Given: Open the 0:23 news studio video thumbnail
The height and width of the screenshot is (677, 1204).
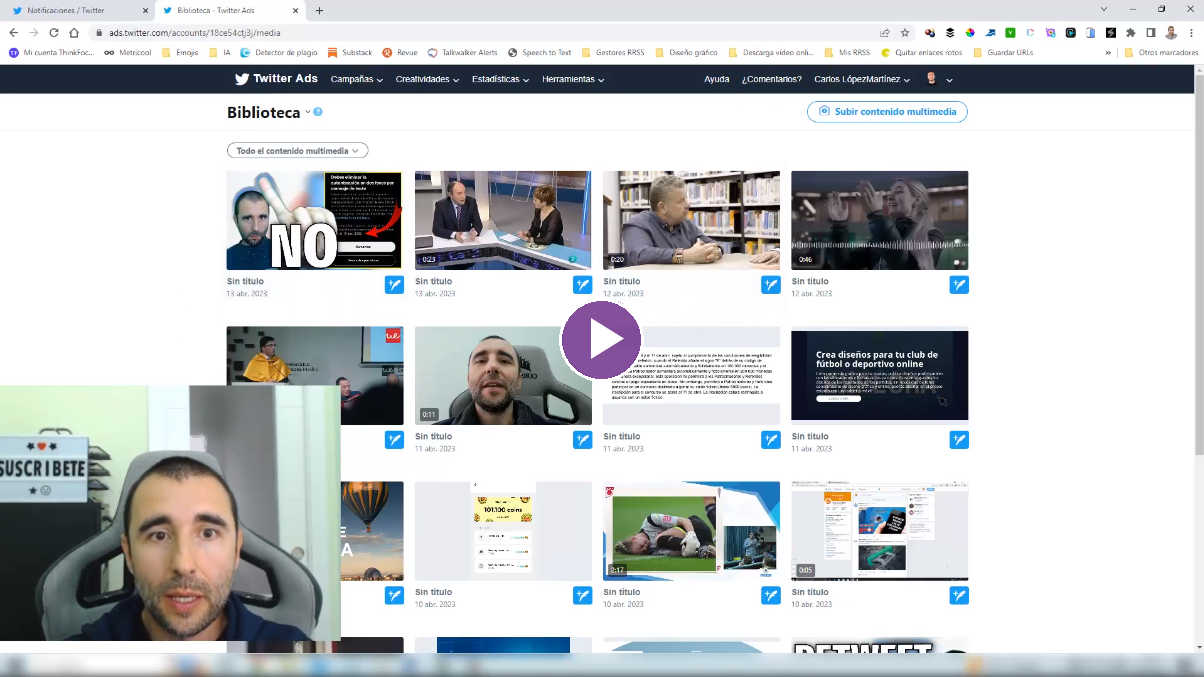Looking at the screenshot, I should 503,220.
